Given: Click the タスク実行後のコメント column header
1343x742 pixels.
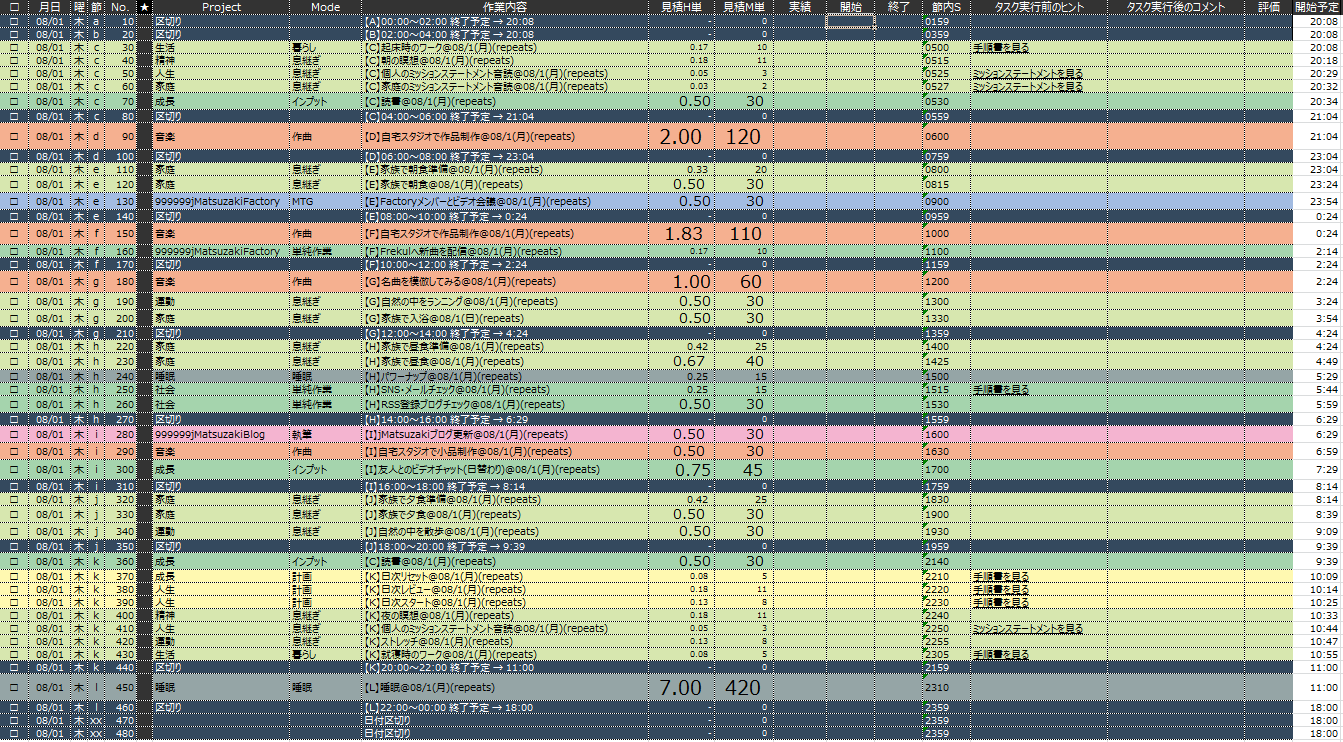Looking at the screenshot, I should click(x=1176, y=7).
